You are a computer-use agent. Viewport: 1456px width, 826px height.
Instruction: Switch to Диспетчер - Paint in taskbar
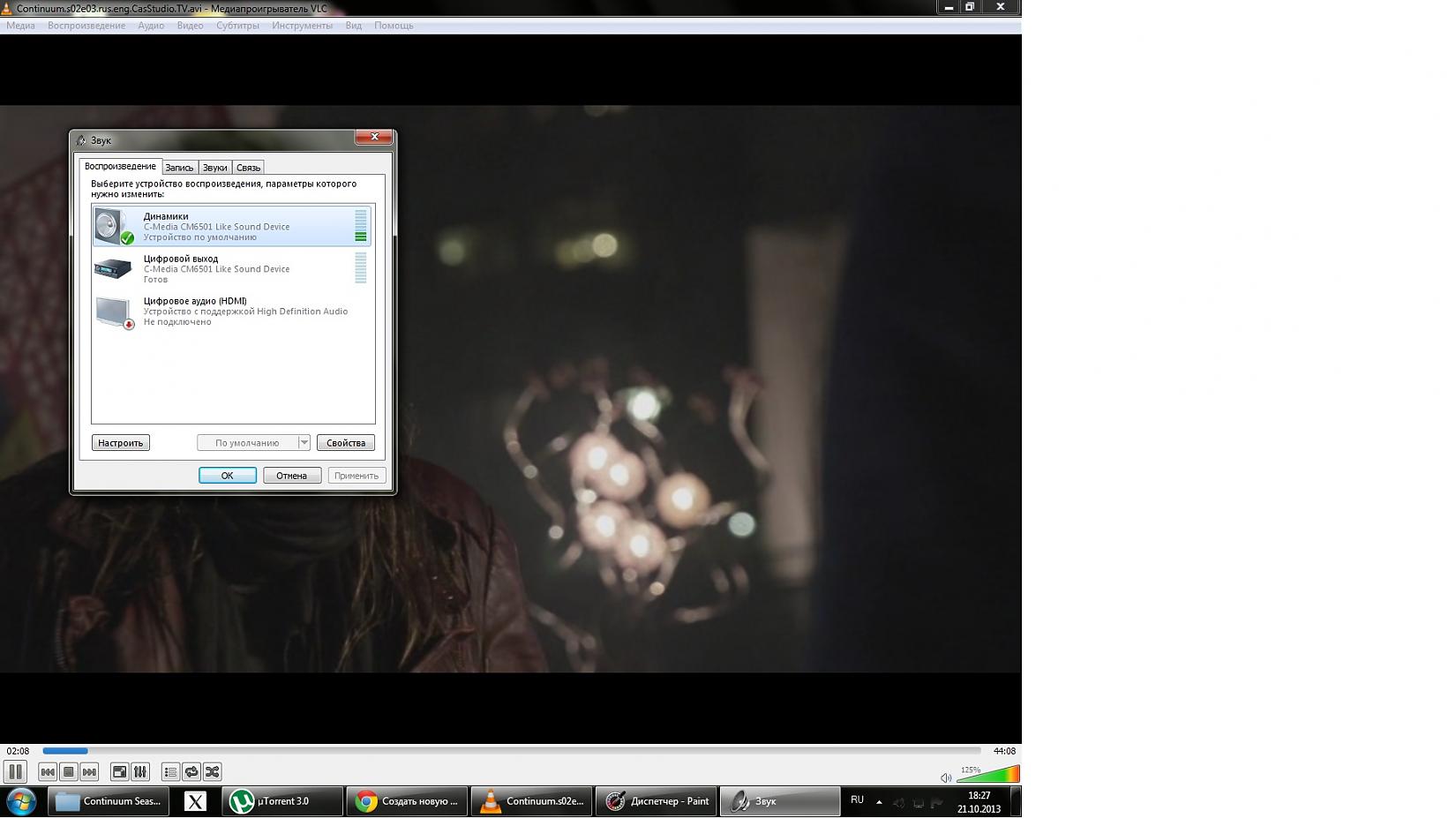click(x=657, y=801)
